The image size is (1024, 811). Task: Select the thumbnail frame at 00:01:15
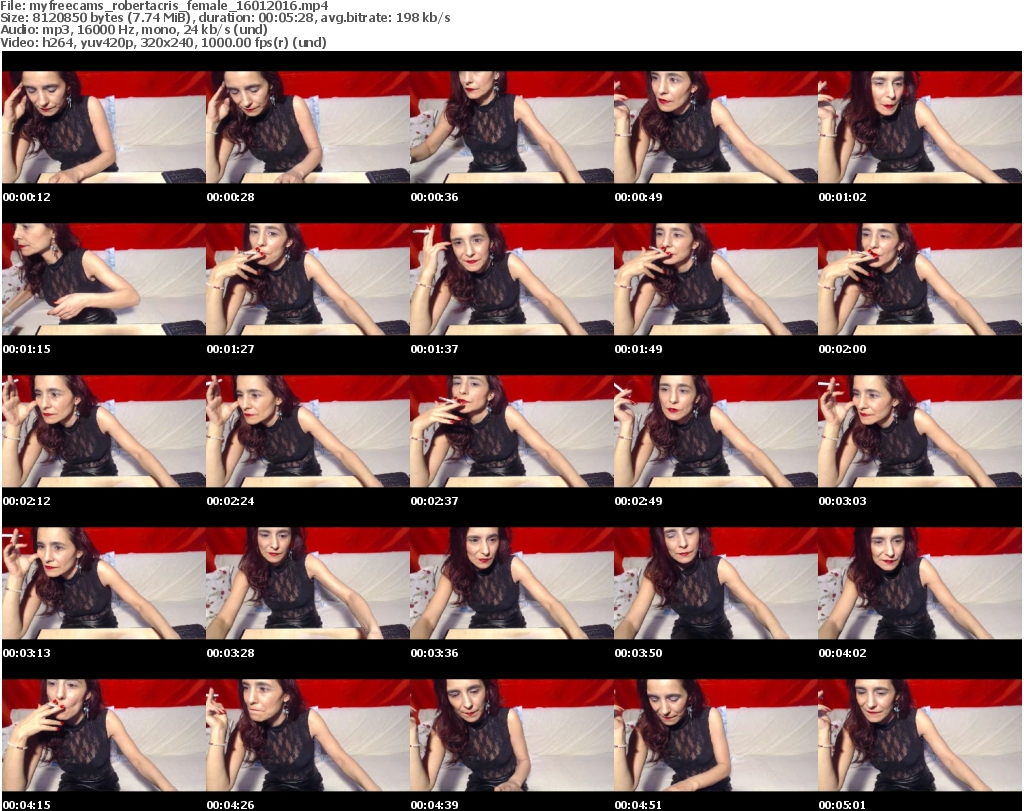(104, 279)
